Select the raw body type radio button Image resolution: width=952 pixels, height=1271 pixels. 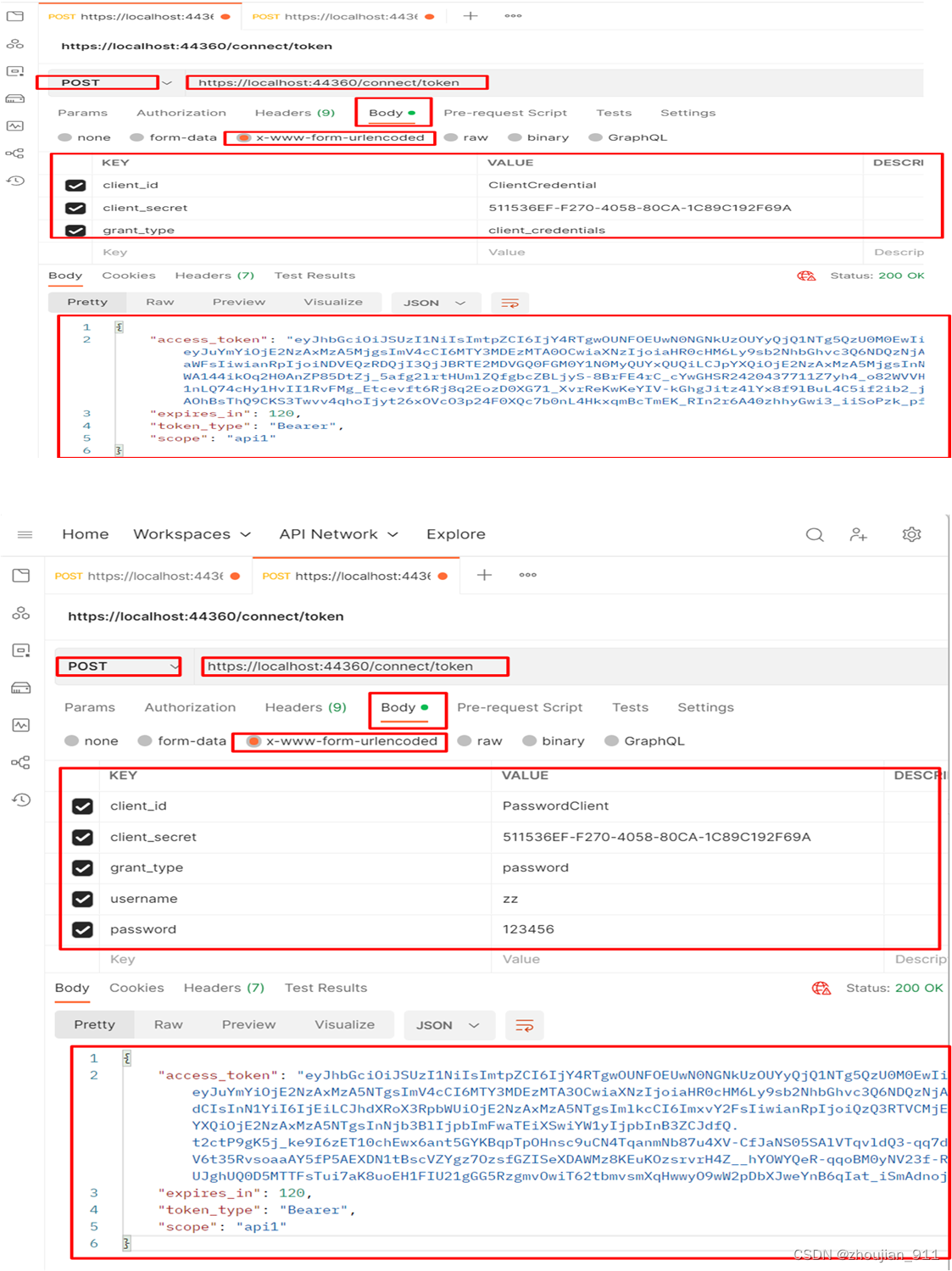[465, 740]
